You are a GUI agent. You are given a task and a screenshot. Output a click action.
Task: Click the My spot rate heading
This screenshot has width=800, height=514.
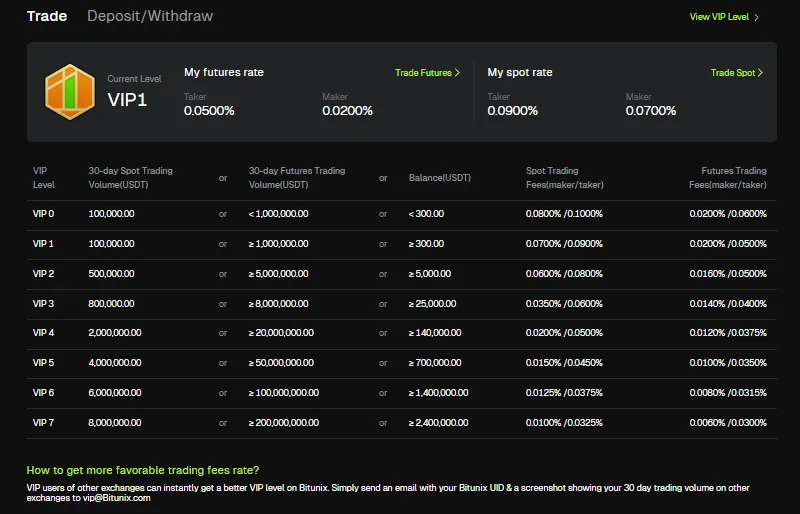click(520, 72)
